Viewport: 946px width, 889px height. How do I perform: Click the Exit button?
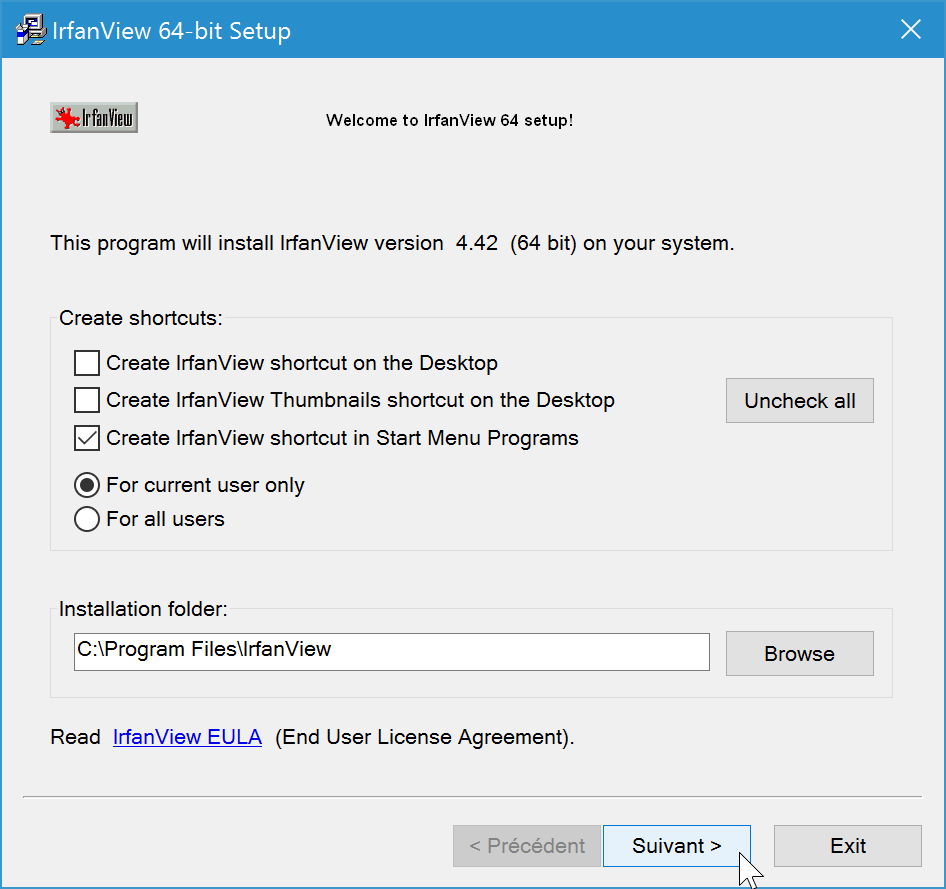848,846
